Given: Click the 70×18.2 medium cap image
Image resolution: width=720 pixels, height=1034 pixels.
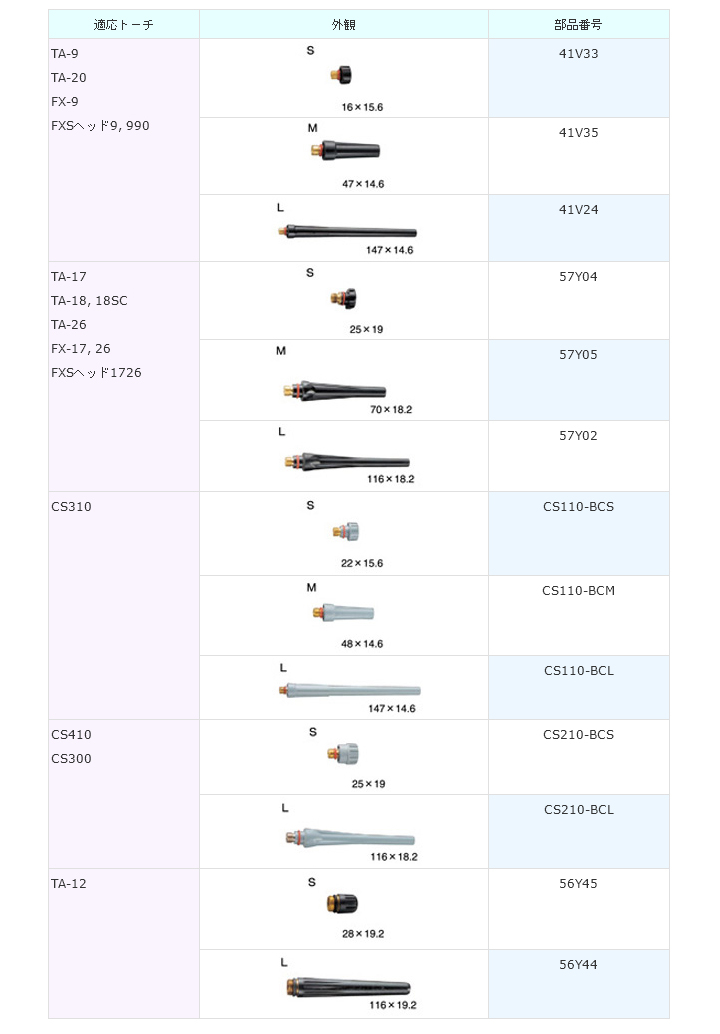Looking at the screenshot, I should coord(335,389).
